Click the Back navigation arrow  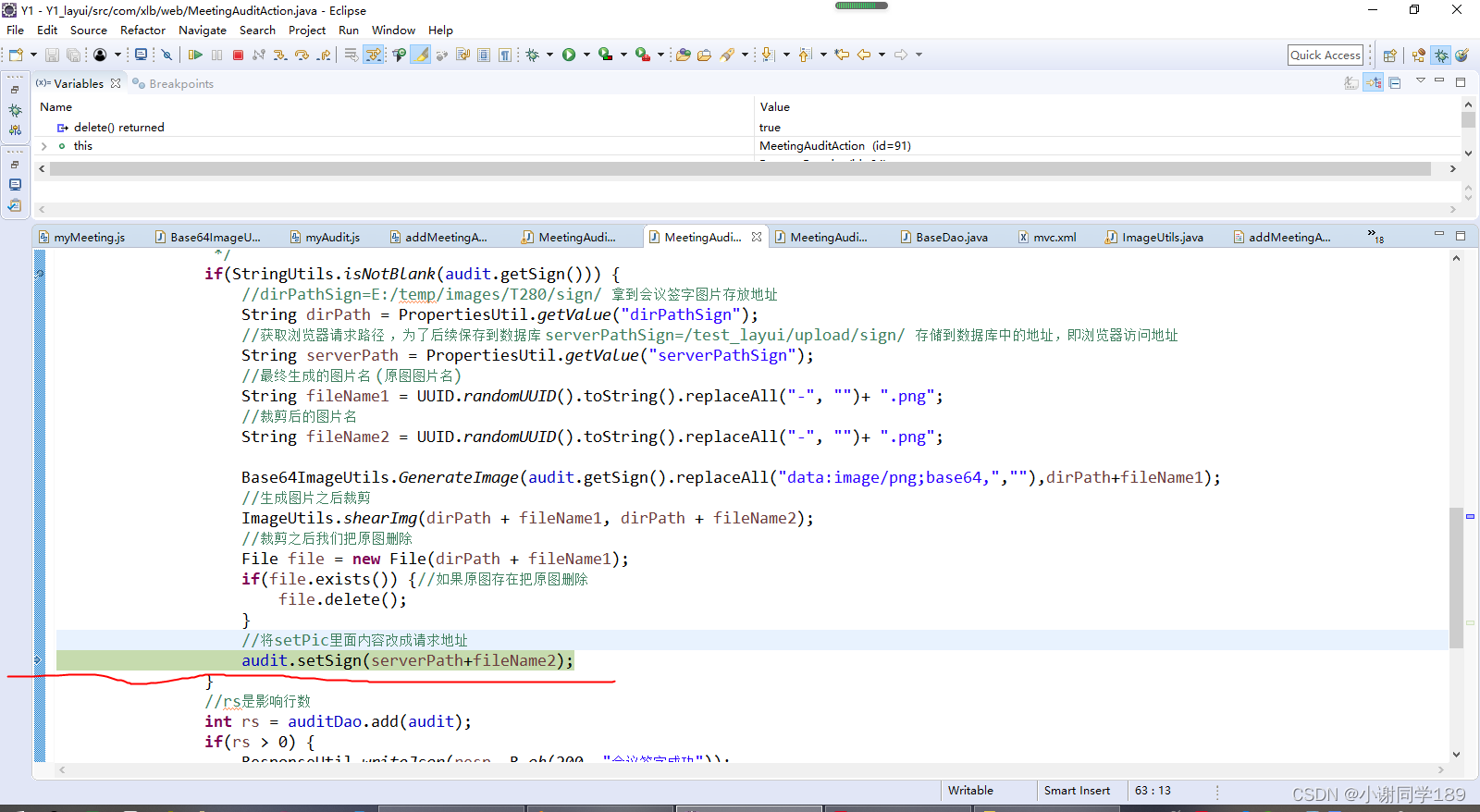click(x=863, y=55)
